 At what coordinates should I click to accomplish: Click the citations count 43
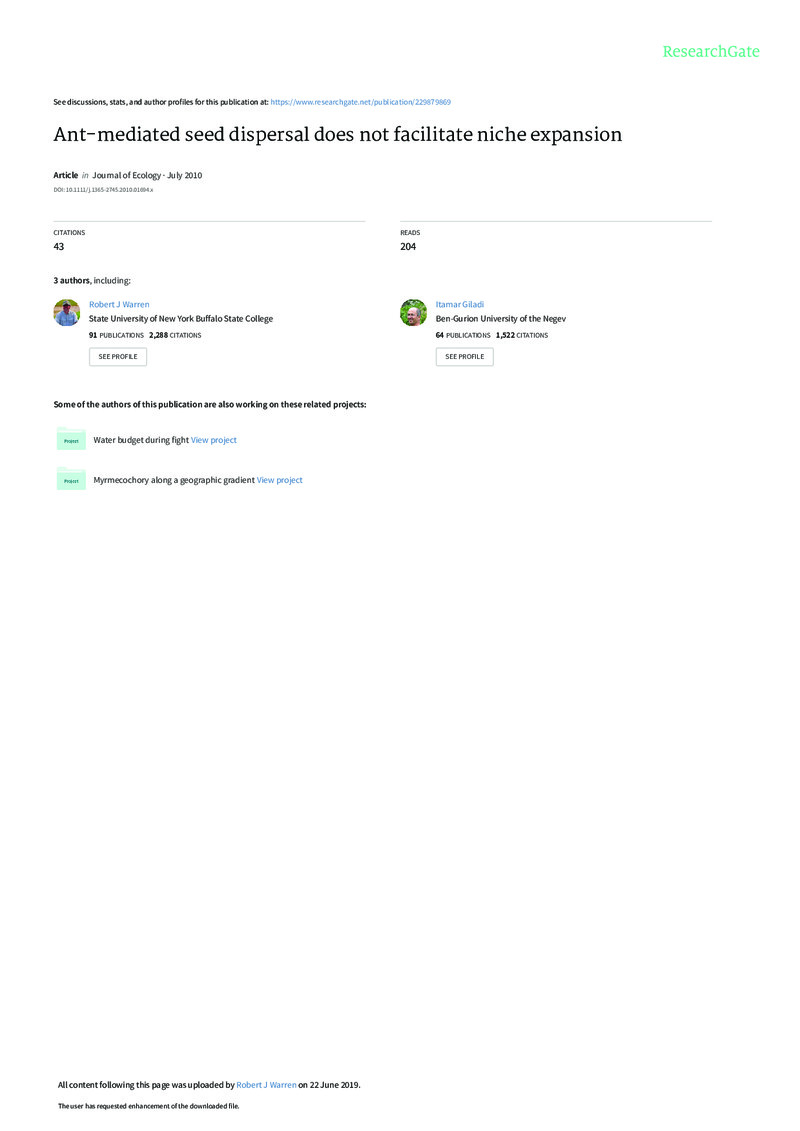point(58,247)
